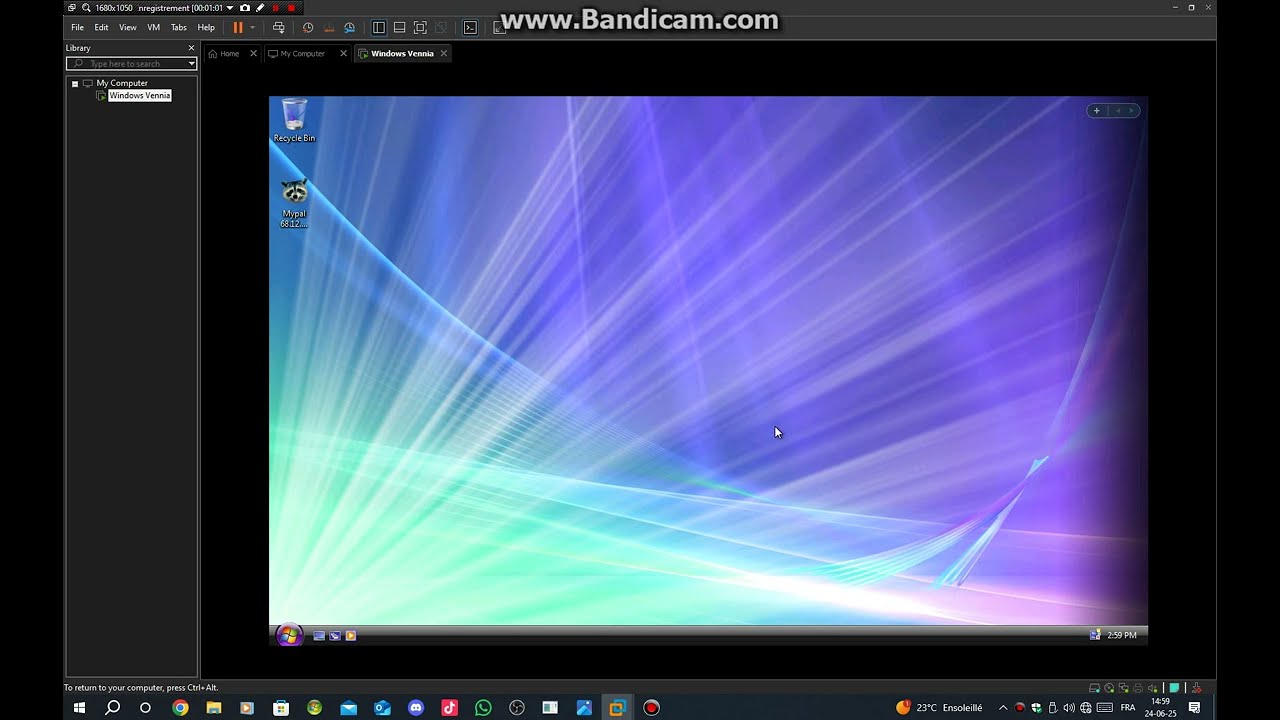Screen dimensions: 1280x720
Task: Open the library search dropdown arrow
Action: (191, 64)
